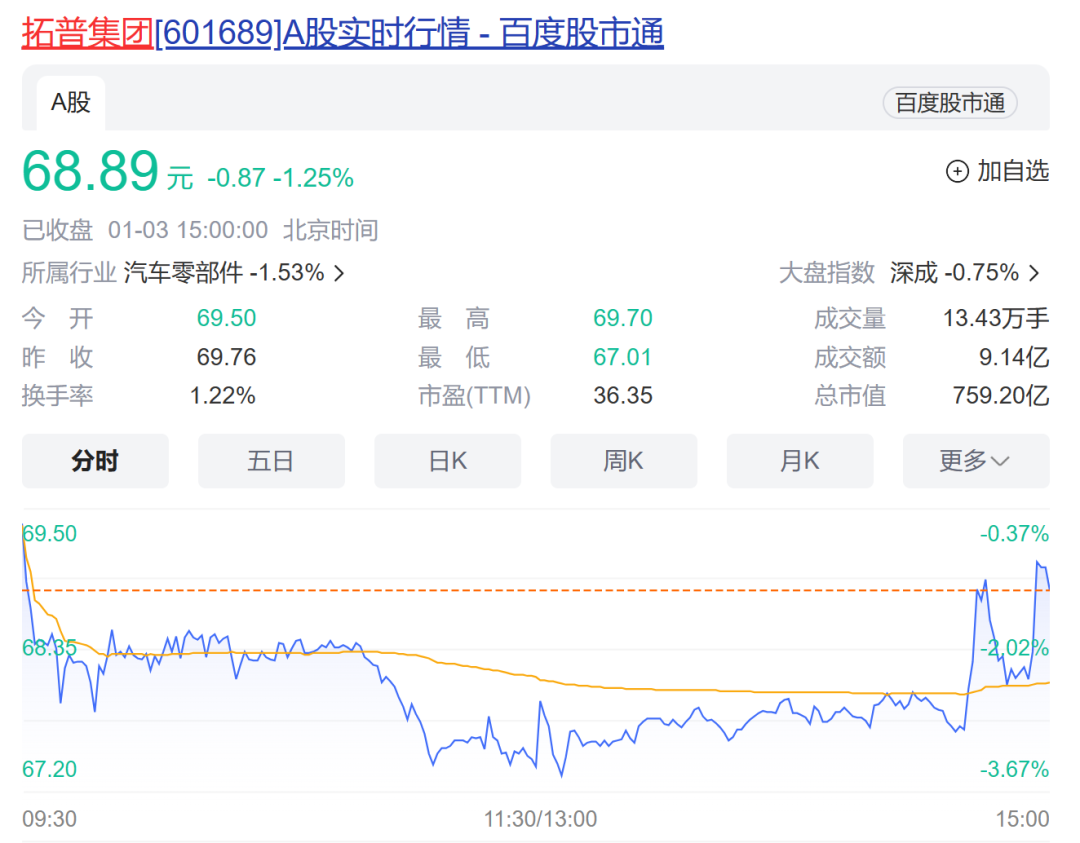This screenshot has width=1080, height=843.
Task: Select the A股 tab
Action: 70,103
